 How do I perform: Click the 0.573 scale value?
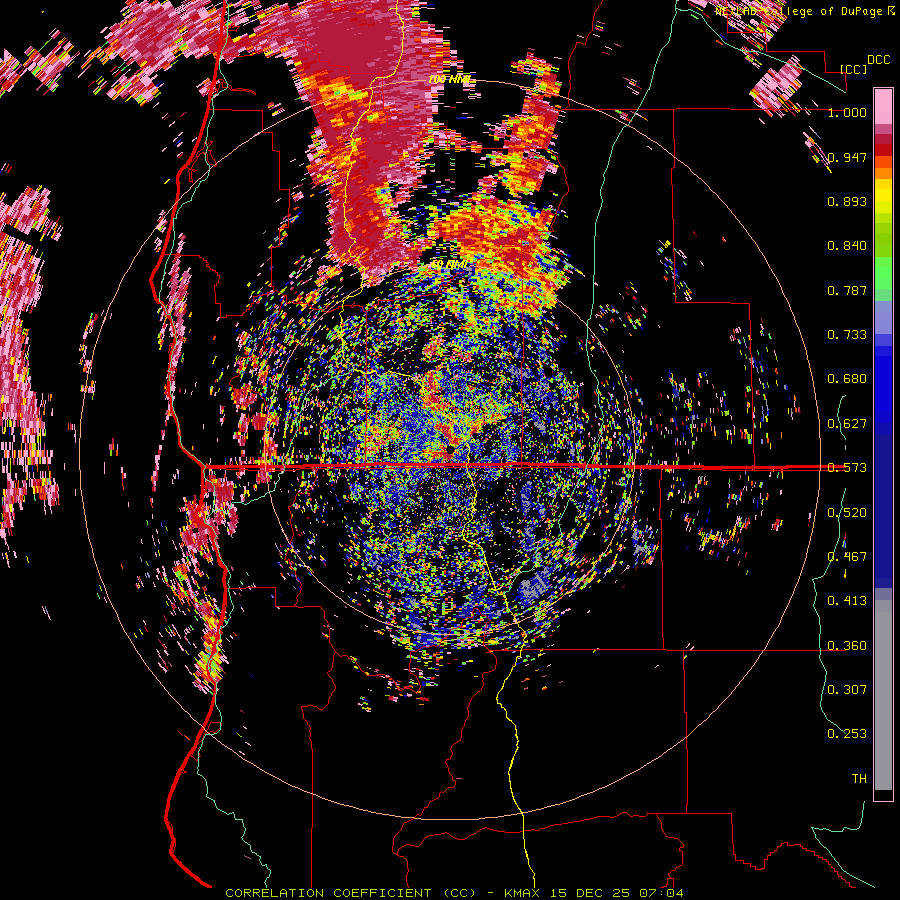pos(847,468)
